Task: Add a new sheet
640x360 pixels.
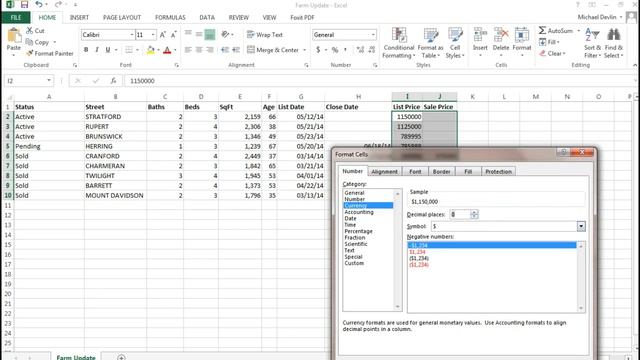Action: (x=121, y=357)
